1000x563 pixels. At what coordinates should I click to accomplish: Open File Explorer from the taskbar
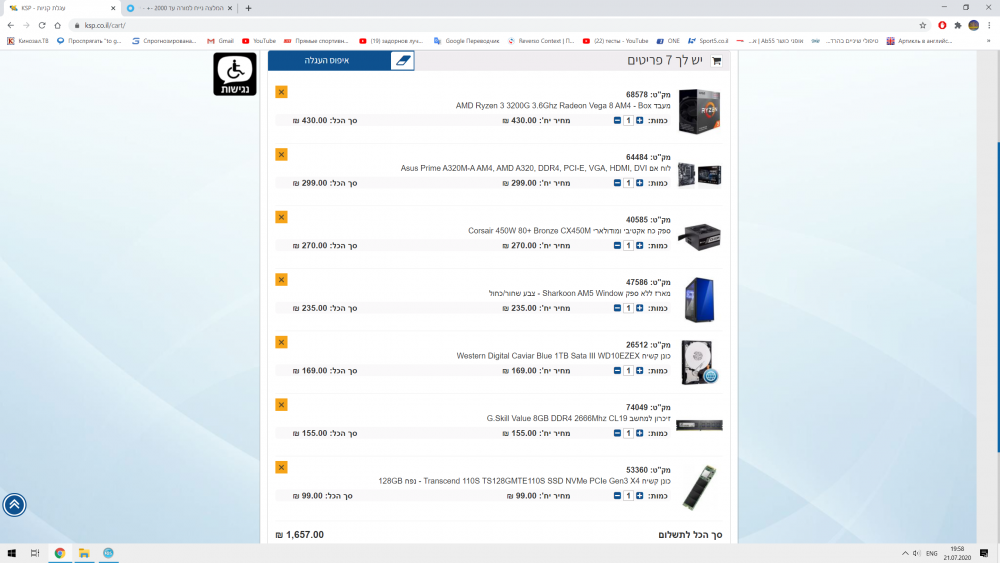tap(84, 553)
